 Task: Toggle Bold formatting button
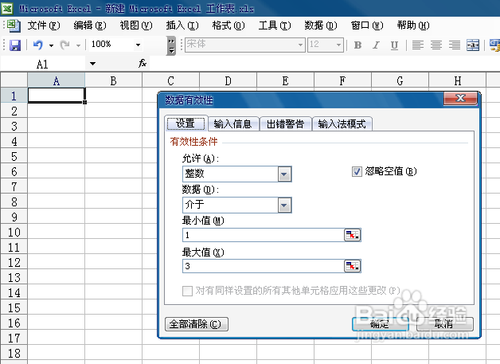[358, 45]
